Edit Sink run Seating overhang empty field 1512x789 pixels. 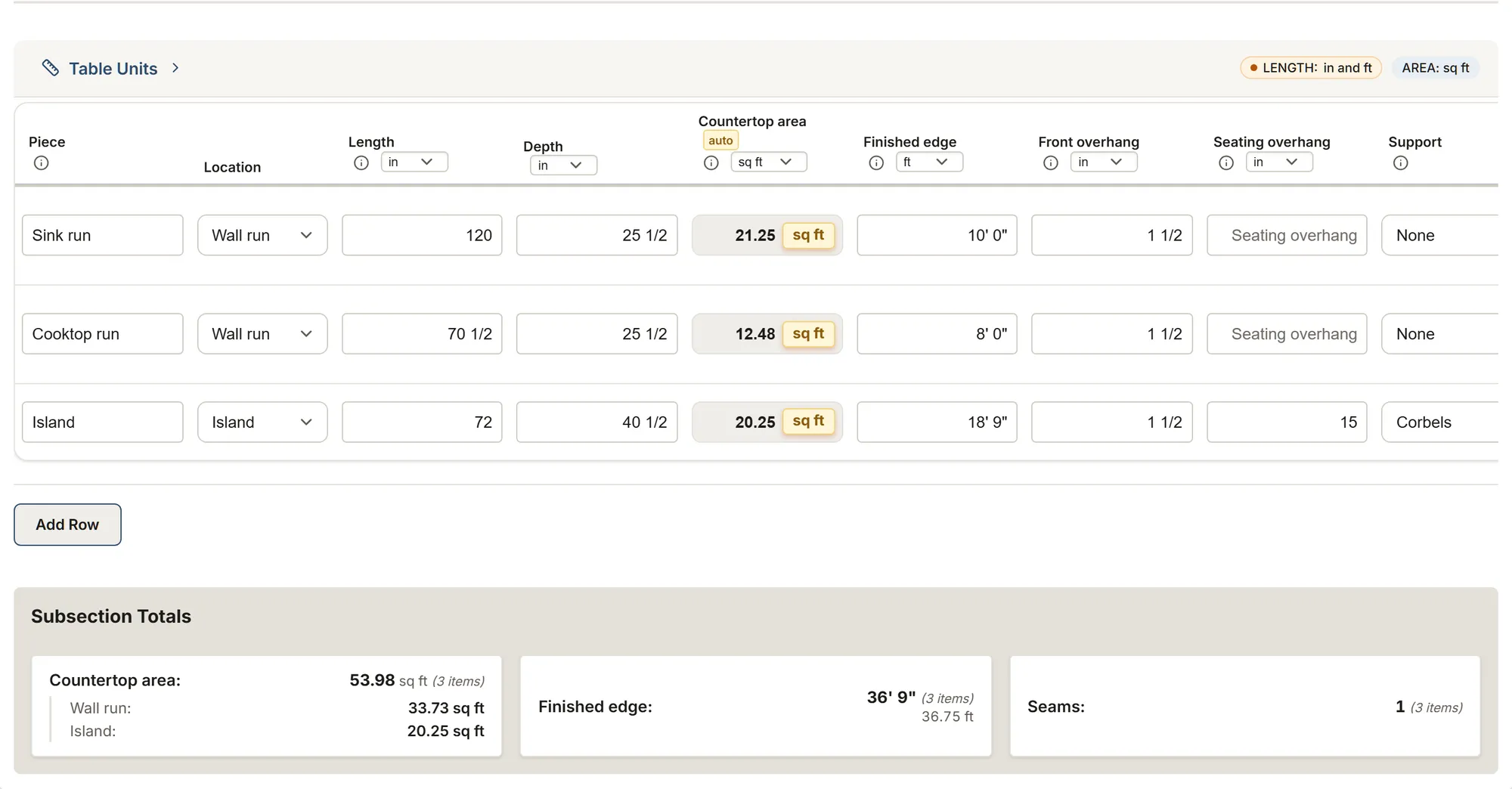(x=1287, y=235)
